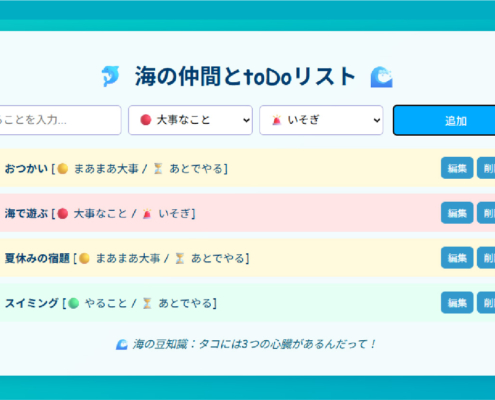495x400 pixels.
Task: Click the siren icon in 海で遊ぶ row
Action: point(147,213)
